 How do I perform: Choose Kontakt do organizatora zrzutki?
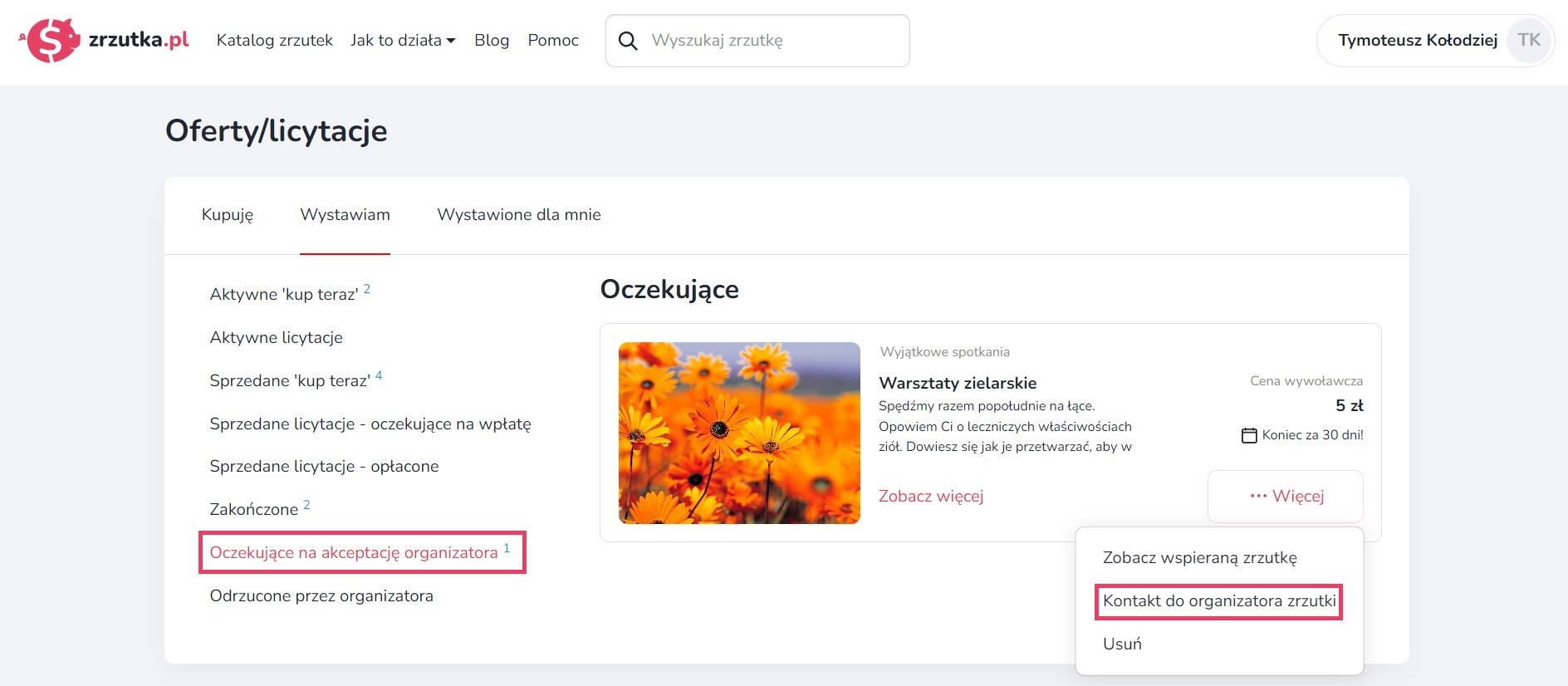1219,601
